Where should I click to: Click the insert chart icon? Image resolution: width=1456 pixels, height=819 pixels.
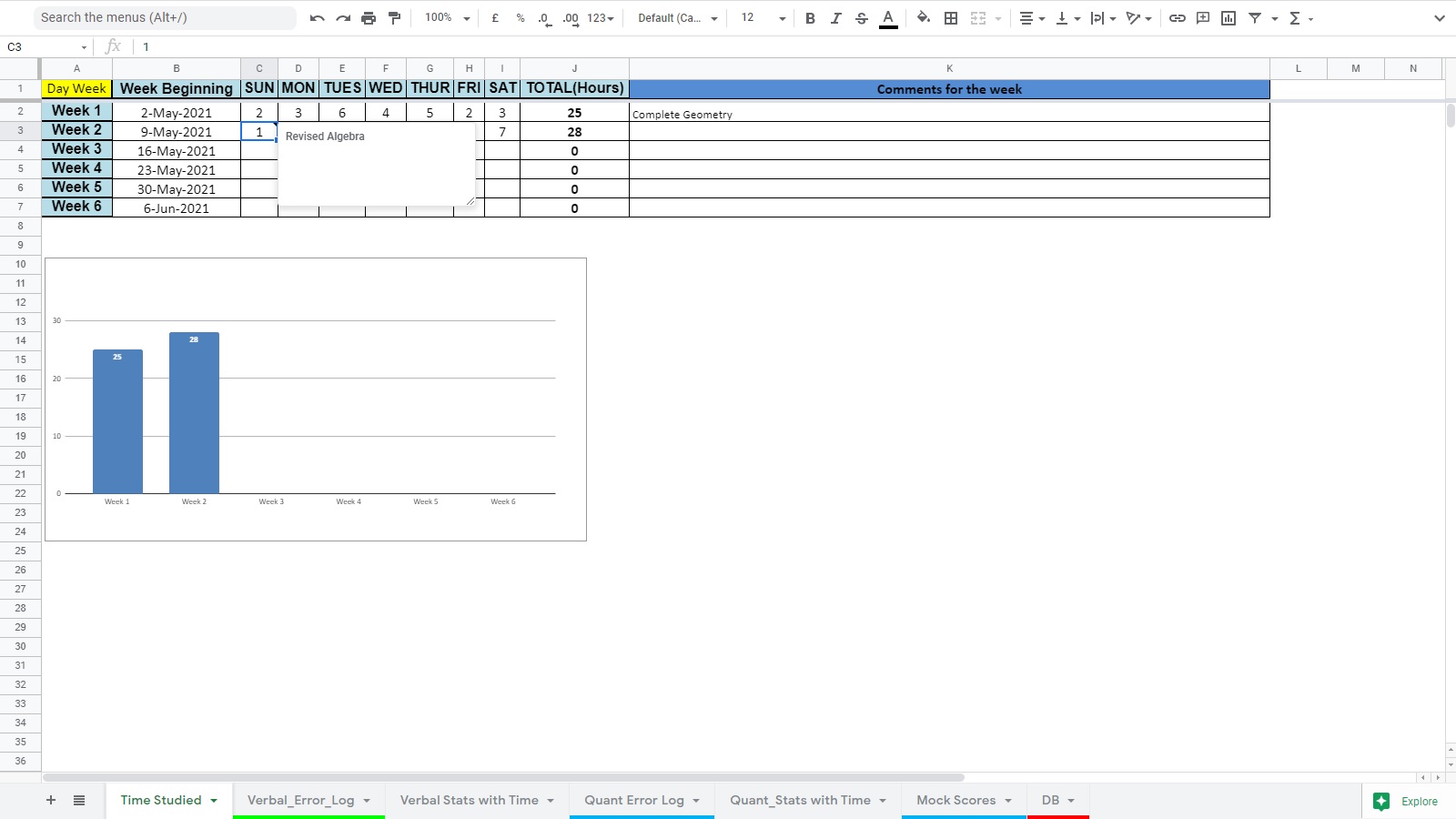(1228, 18)
